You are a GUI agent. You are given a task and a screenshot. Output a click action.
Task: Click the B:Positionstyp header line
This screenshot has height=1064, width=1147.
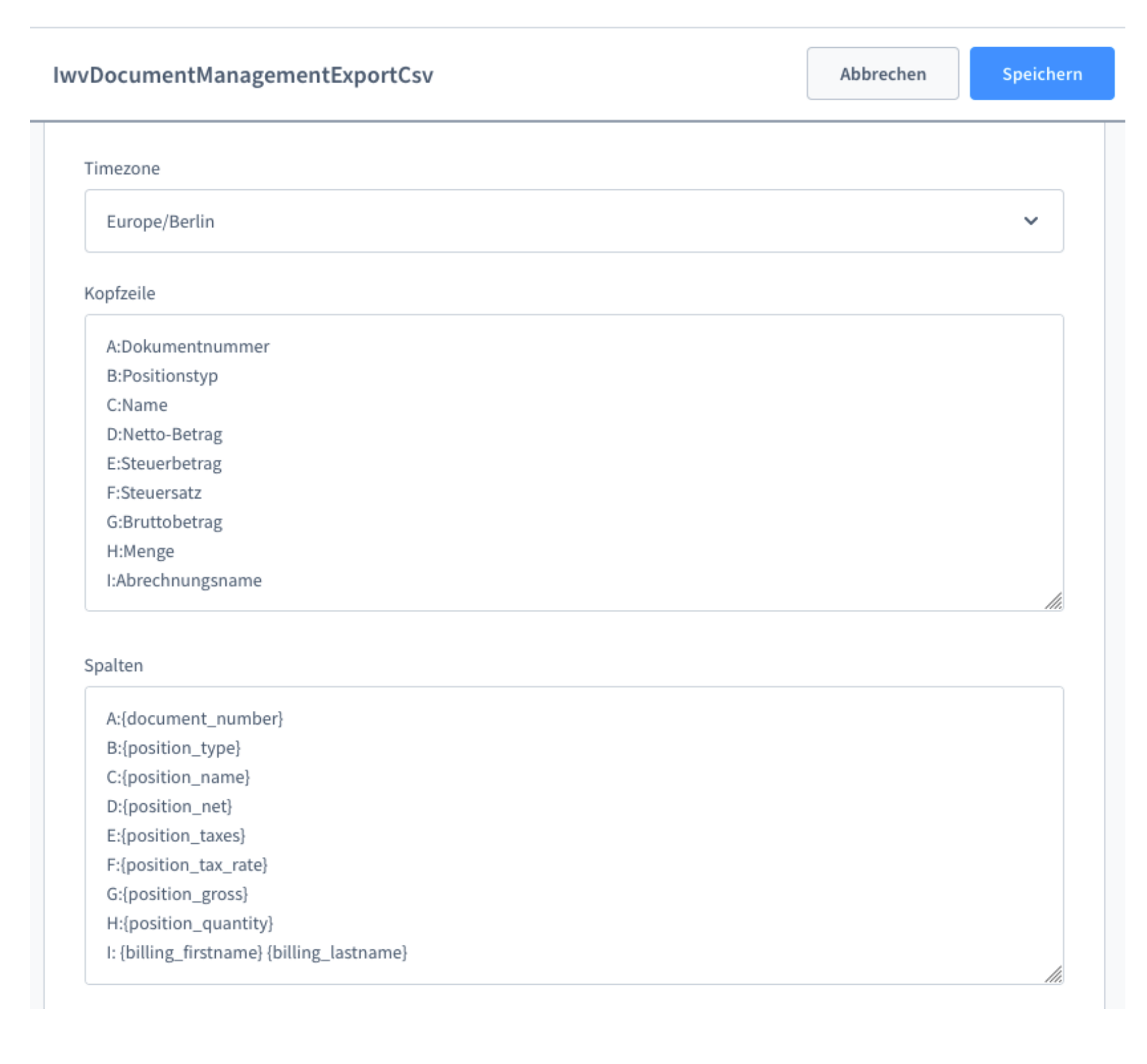point(163,376)
